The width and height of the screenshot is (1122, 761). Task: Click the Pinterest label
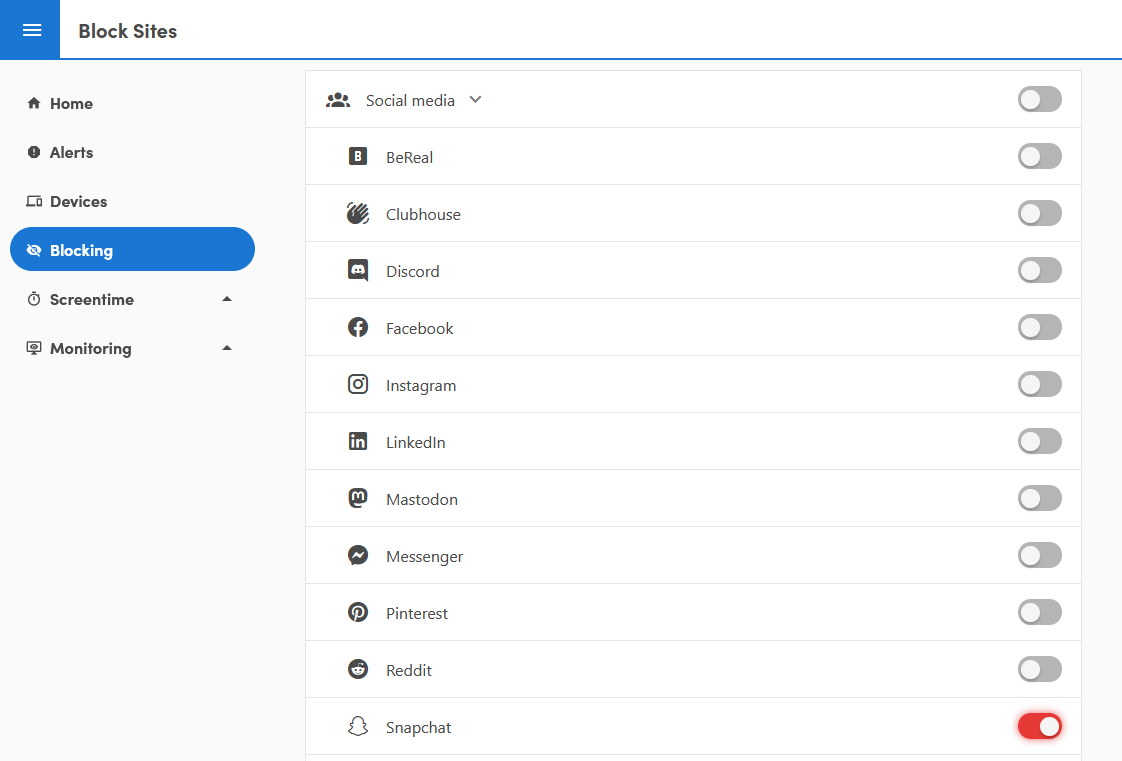pos(416,613)
